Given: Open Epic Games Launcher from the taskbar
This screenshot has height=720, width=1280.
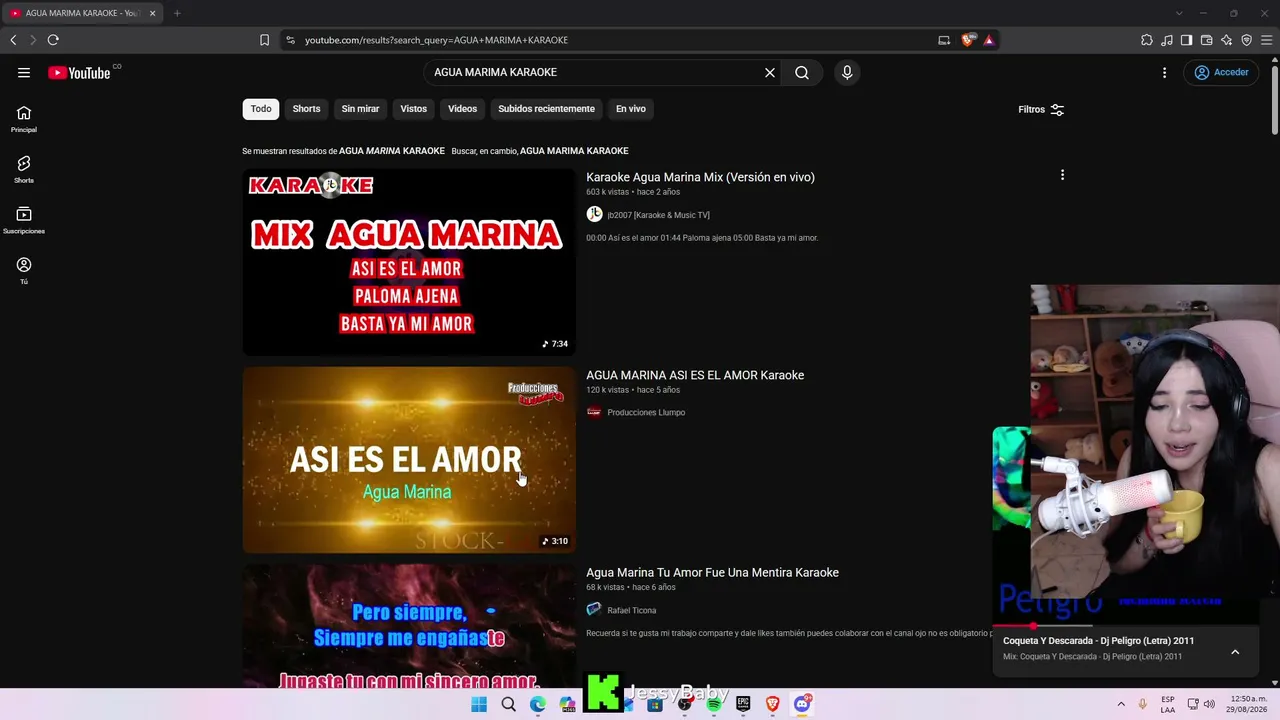Looking at the screenshot, I should click(x=743, y=704).
